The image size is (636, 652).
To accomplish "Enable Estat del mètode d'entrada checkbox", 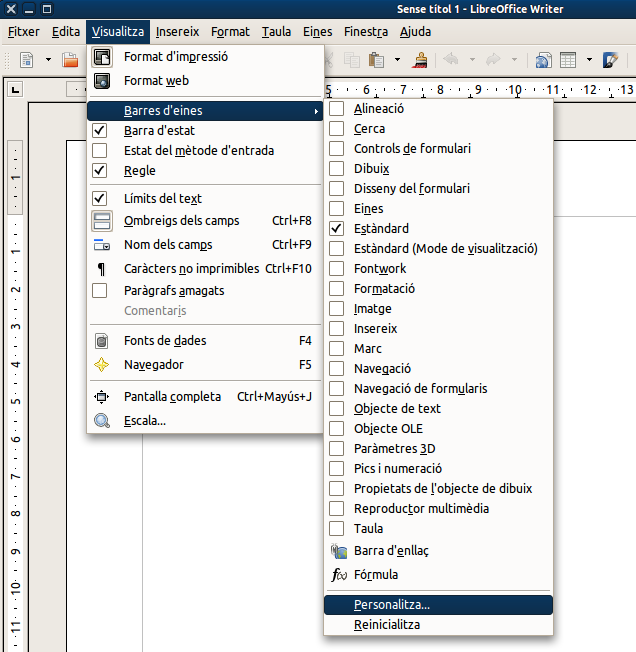I will point(100,151).
